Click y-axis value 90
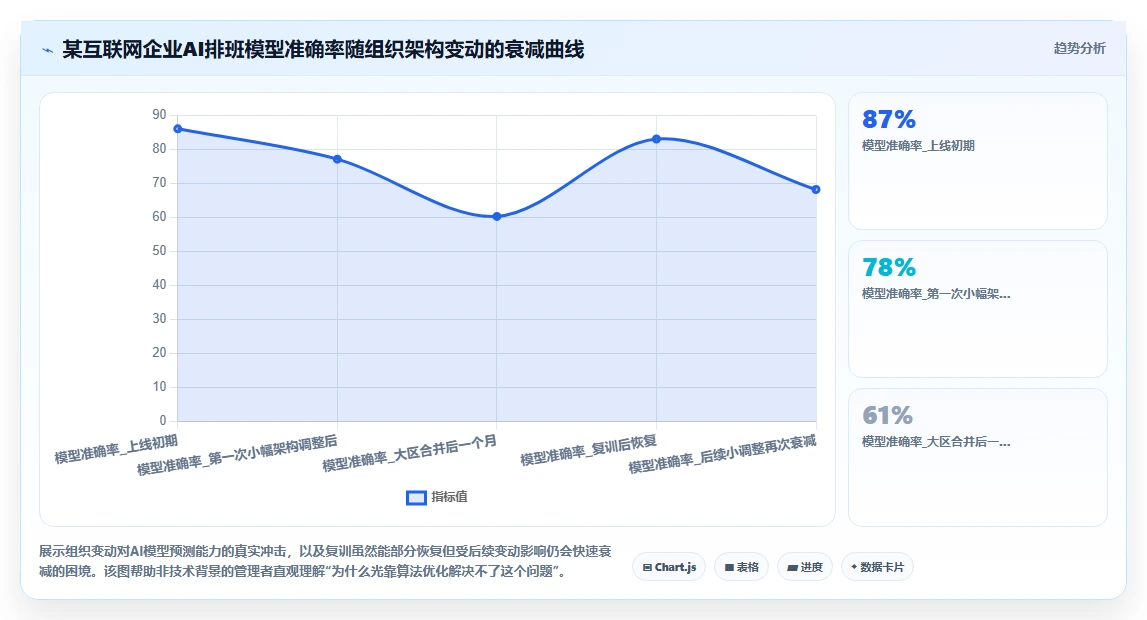This screenshot has width=1147, height=620. [x=159, y=115]
